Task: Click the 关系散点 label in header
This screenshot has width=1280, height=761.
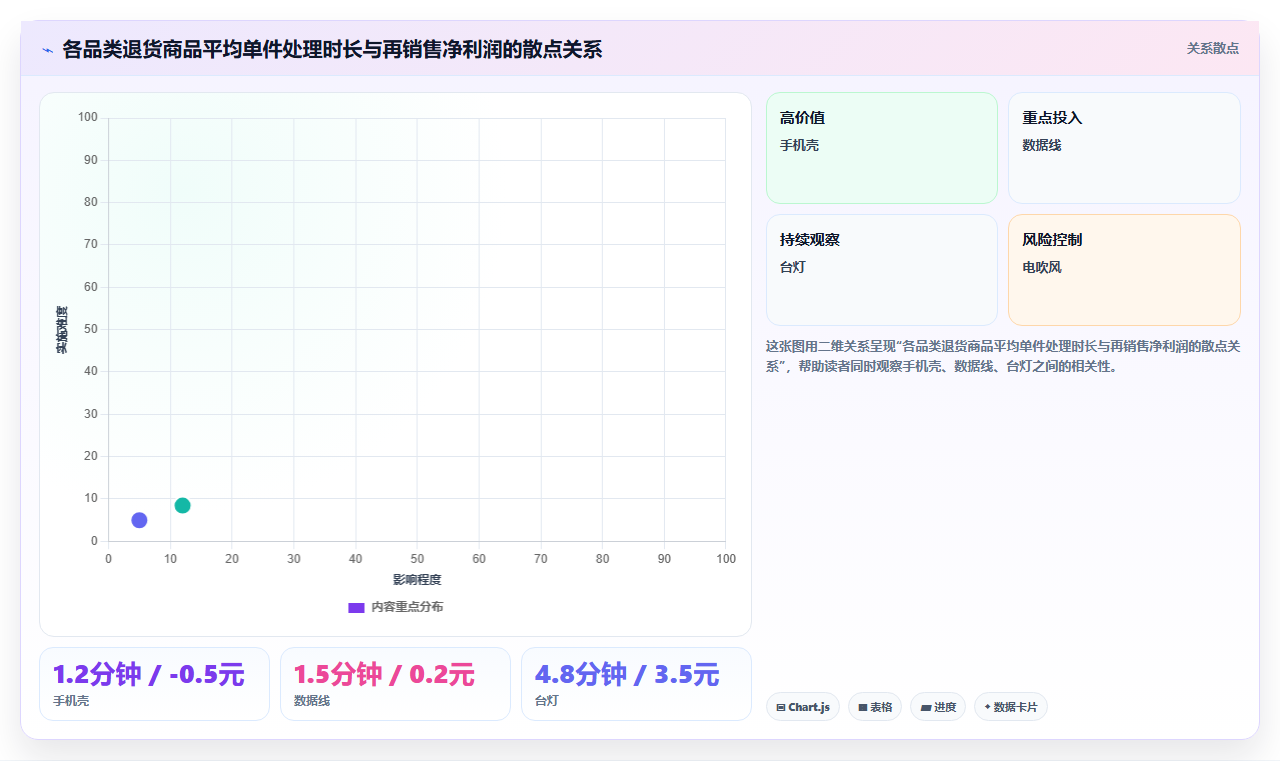Action: 1212,48
